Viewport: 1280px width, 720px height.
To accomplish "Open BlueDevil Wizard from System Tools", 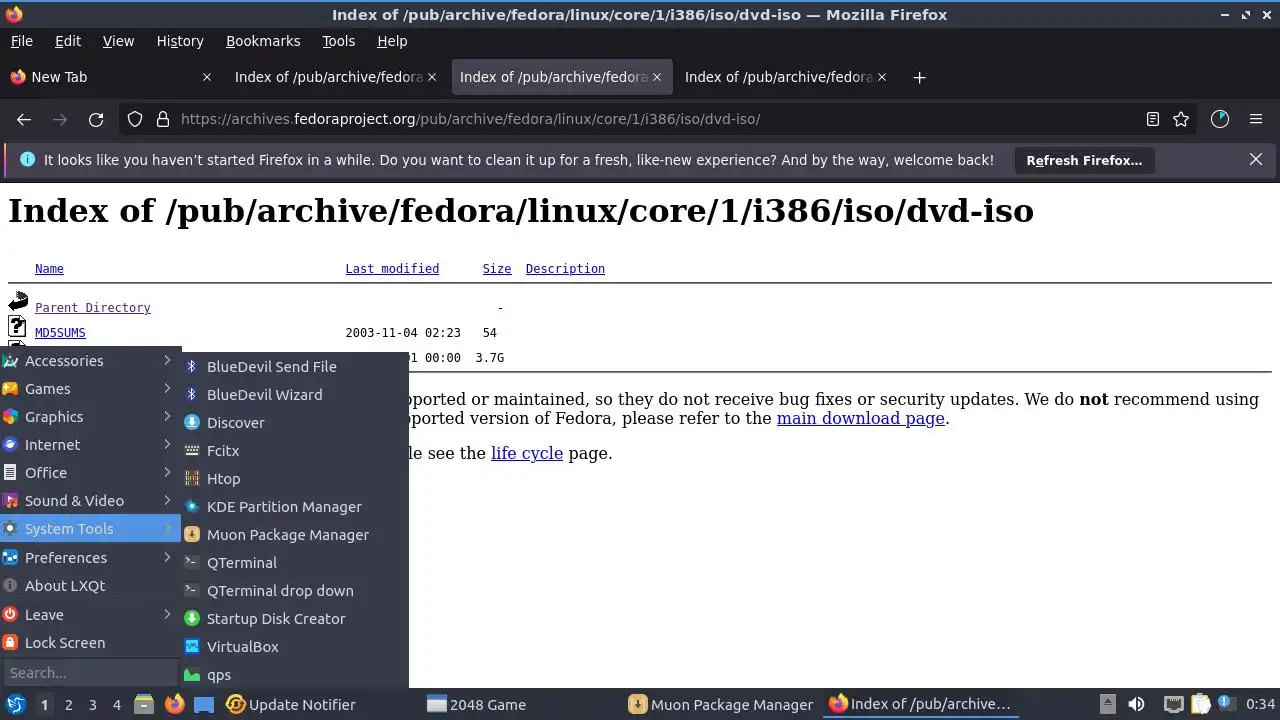I will click(x=295, y=395).
